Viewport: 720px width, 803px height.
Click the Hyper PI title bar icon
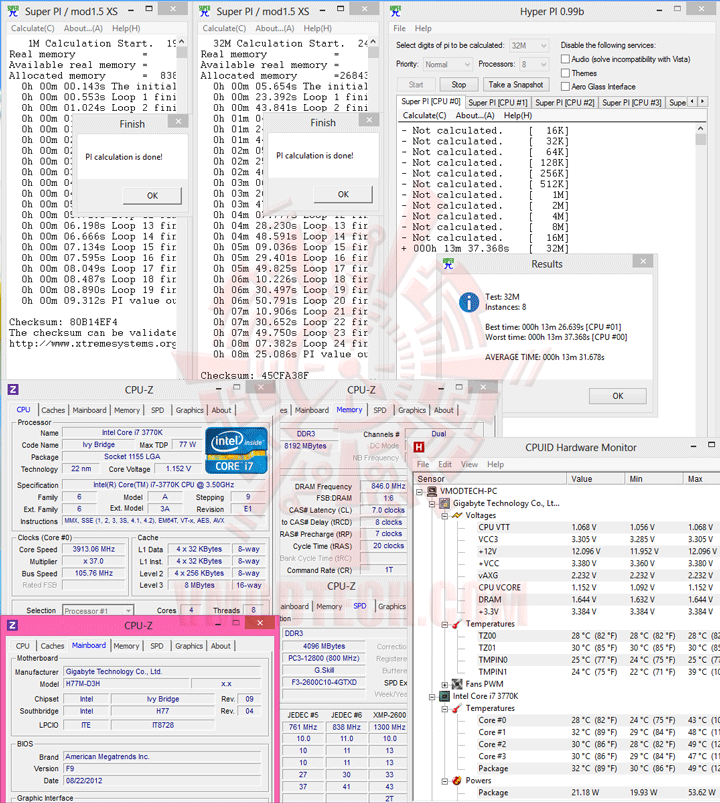[x=395, y=11]
